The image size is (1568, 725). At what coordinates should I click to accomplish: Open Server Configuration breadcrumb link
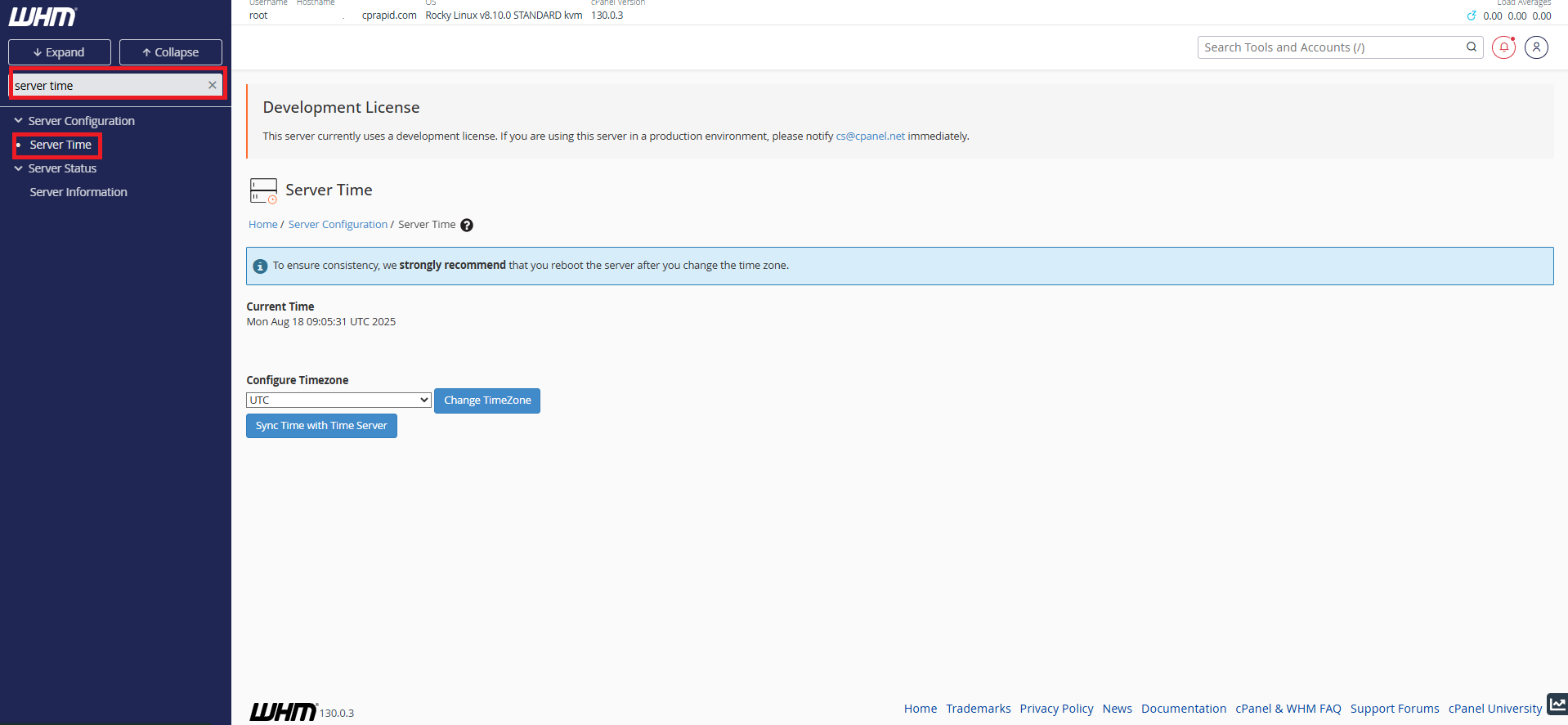point(338,225)
